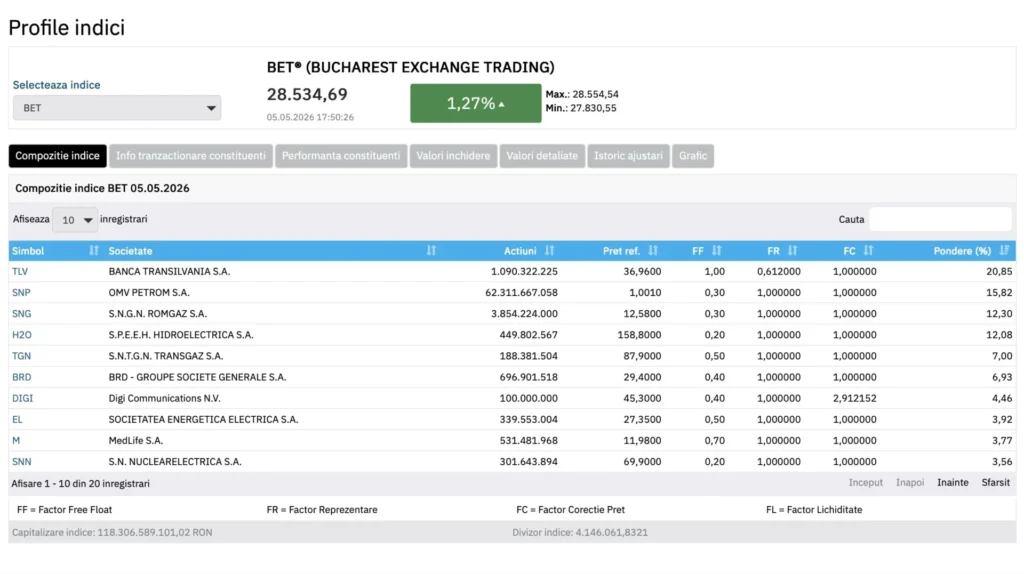Open the SNG symbol link

click(x=22, y=314)
